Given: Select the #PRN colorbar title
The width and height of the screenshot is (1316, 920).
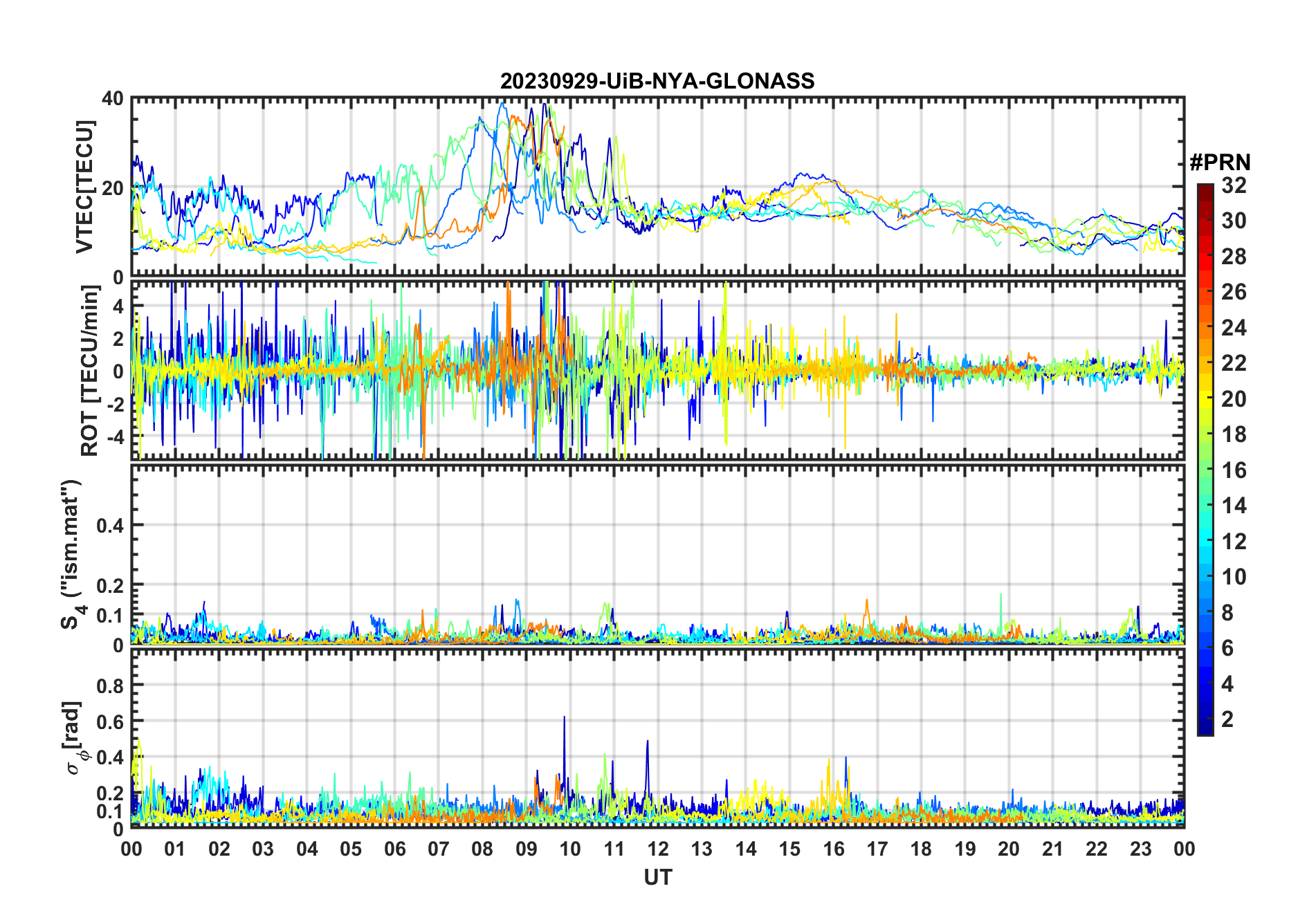Looking at the screenshot, I should pyautogui.click(x=1220, y=163).
